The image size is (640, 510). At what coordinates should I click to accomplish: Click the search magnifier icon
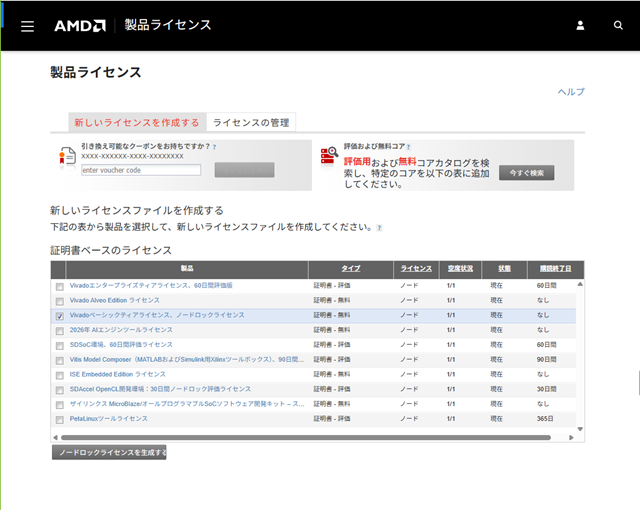coord(618,25)
